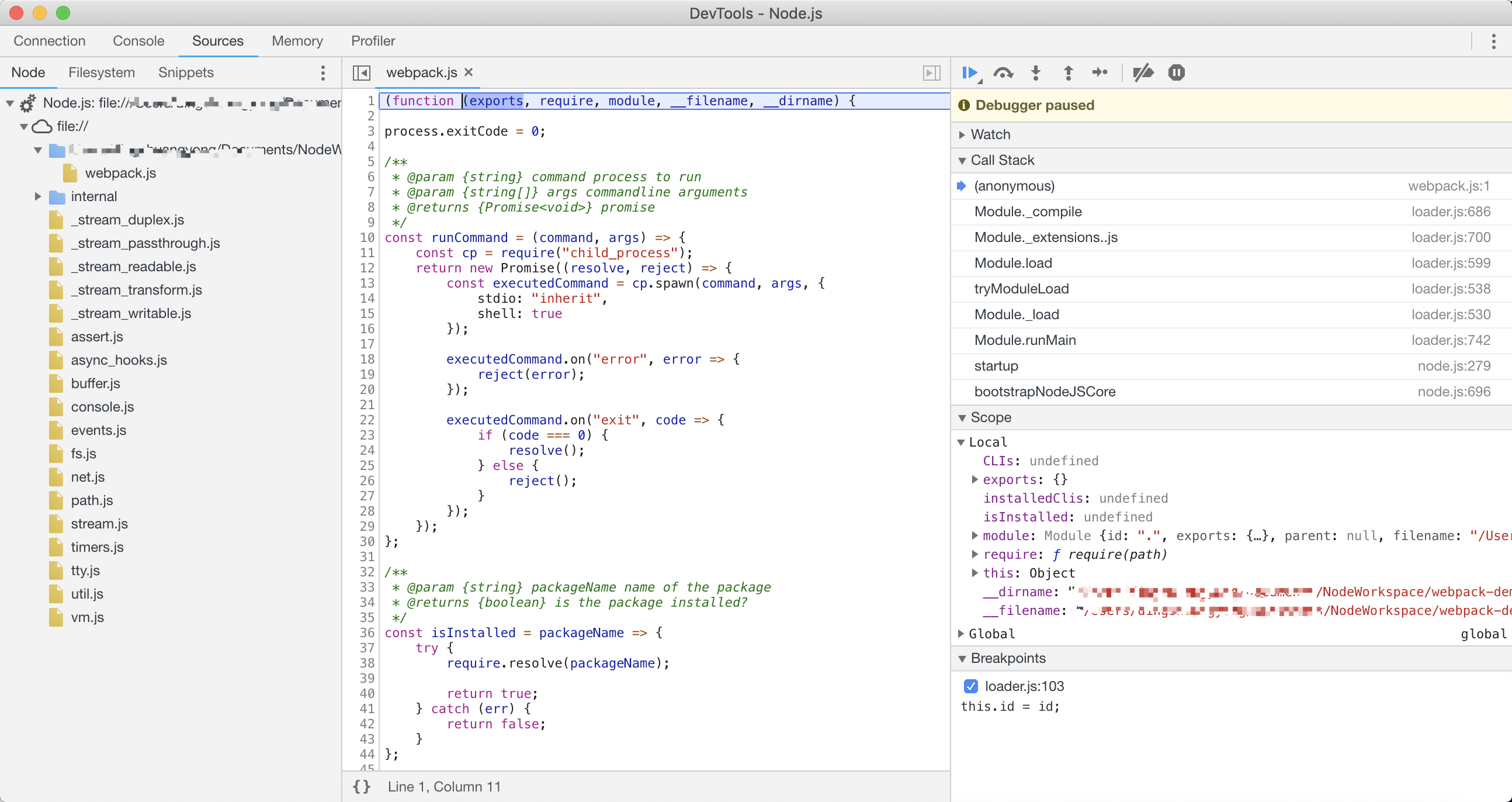The image size is (1512, 802).
Task: Select Module._compile call stack frame
Action: coord(1028,212)
